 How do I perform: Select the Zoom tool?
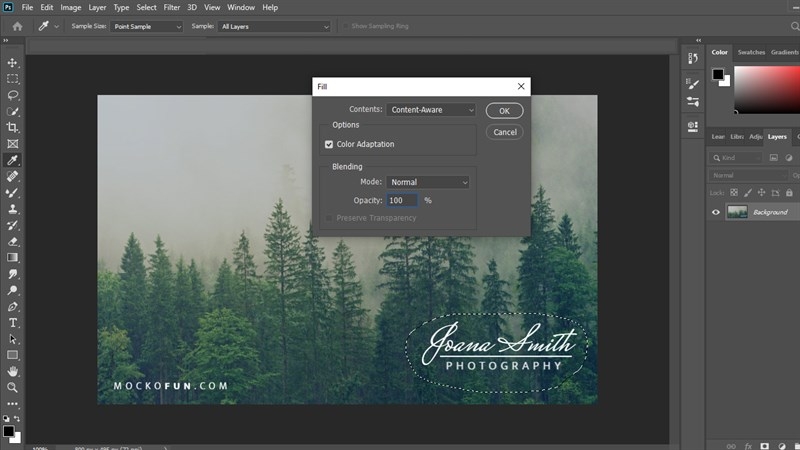click(13, 387)
